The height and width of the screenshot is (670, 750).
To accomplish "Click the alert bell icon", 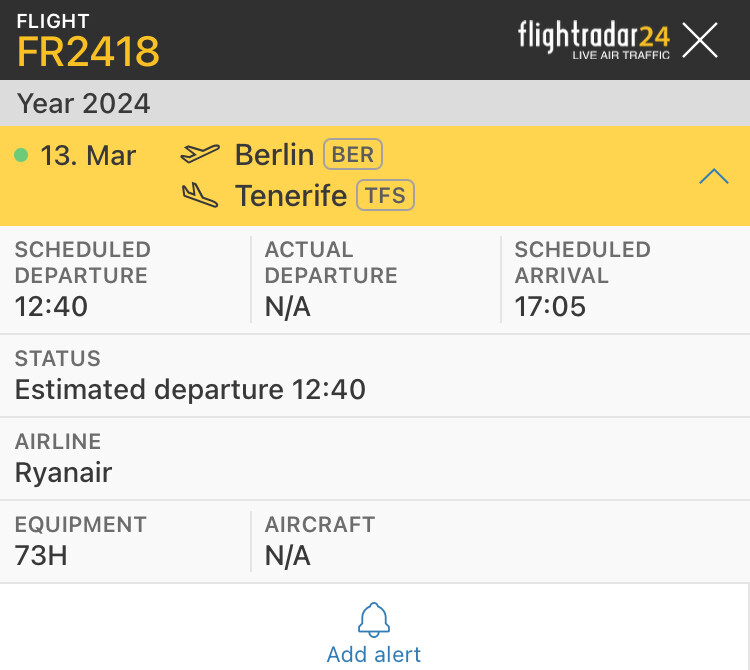I will 374,620.
